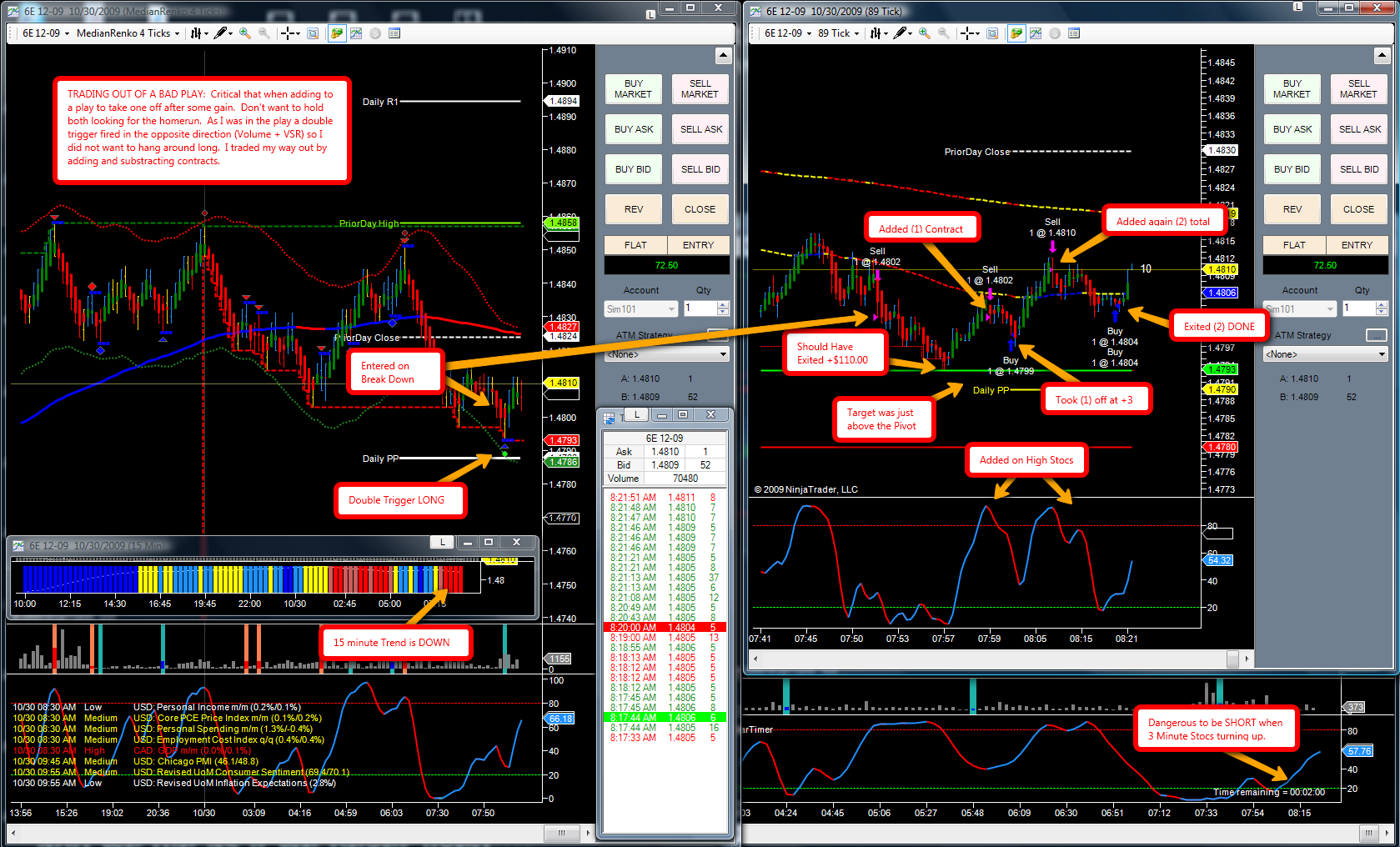Show the data box in 89 Tick chart toolbar

[992, 33]
